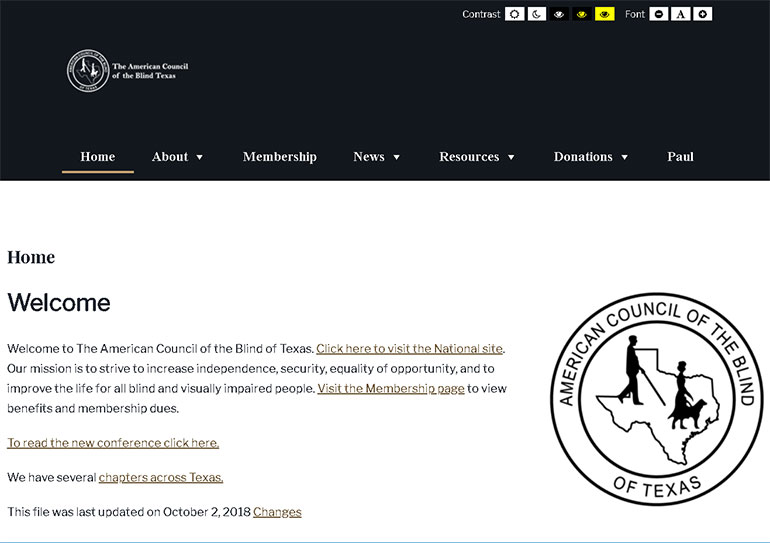Expand the Resources dropdown arrow
Screen dimensions: 770x543
(x=511, y=158)
